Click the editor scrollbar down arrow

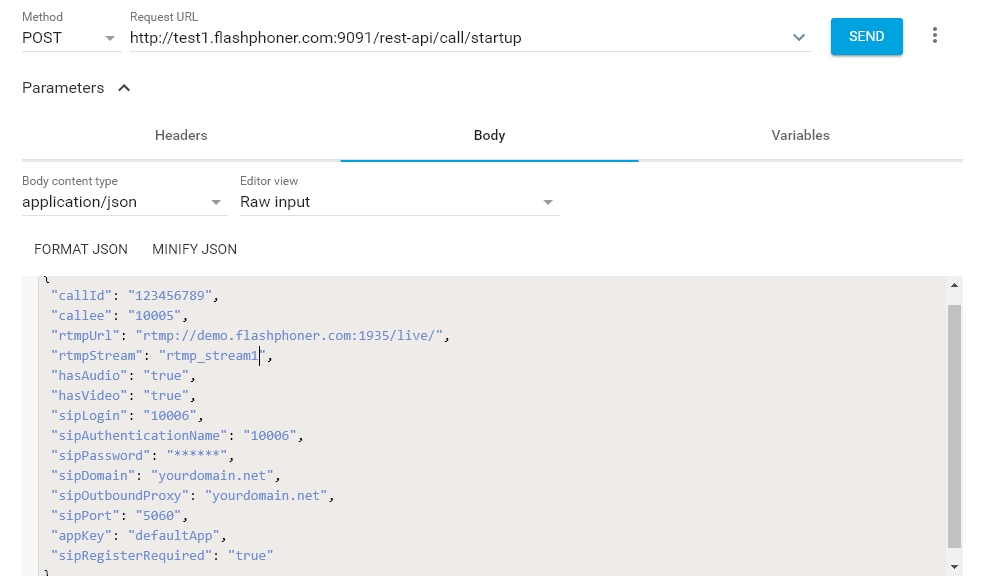click(954, 567)
